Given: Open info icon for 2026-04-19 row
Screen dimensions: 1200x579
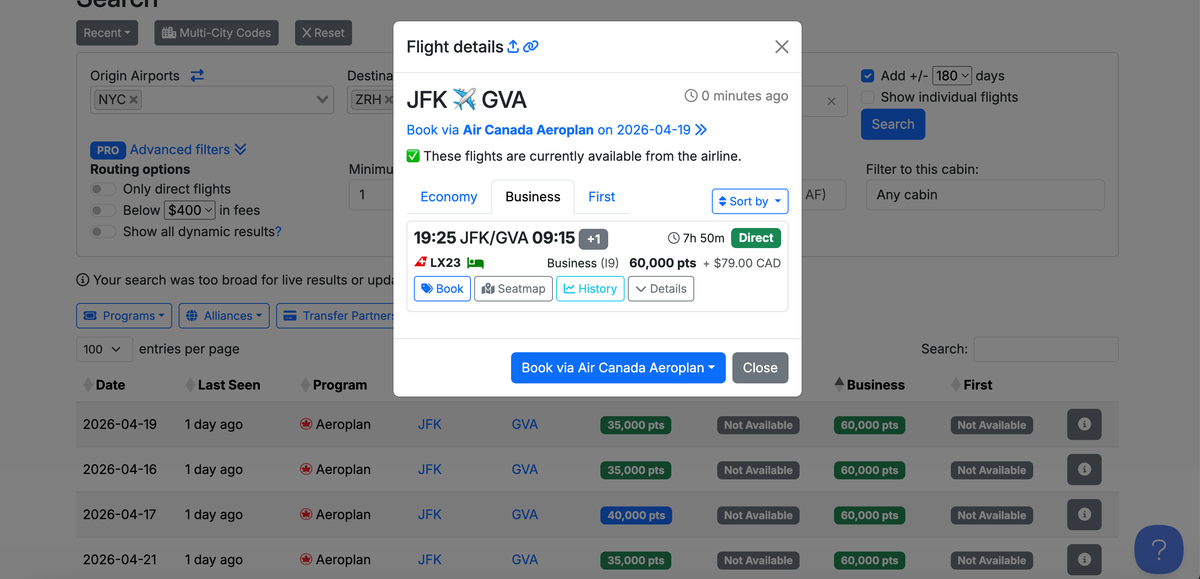Looking at the screenshot, I should pyautogui.click(x=1084, y=424).
